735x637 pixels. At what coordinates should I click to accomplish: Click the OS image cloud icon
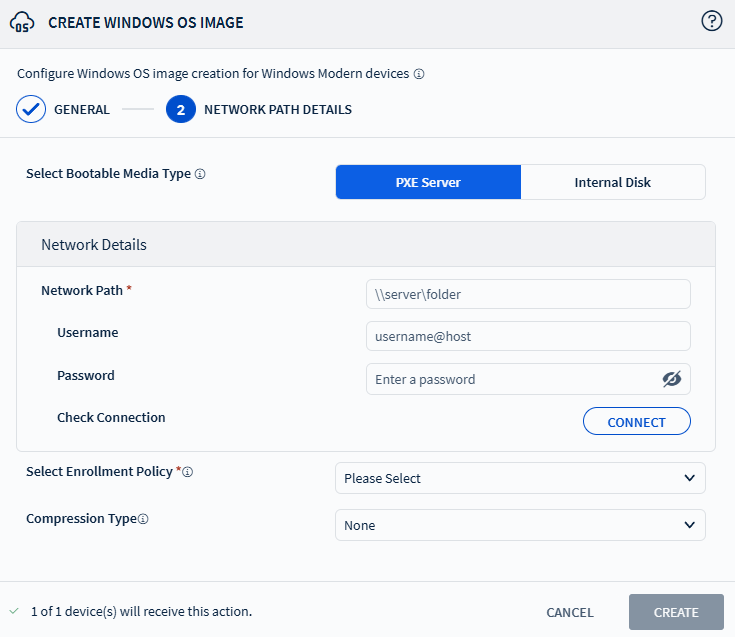pyautogui.click(x=22, y=22)
